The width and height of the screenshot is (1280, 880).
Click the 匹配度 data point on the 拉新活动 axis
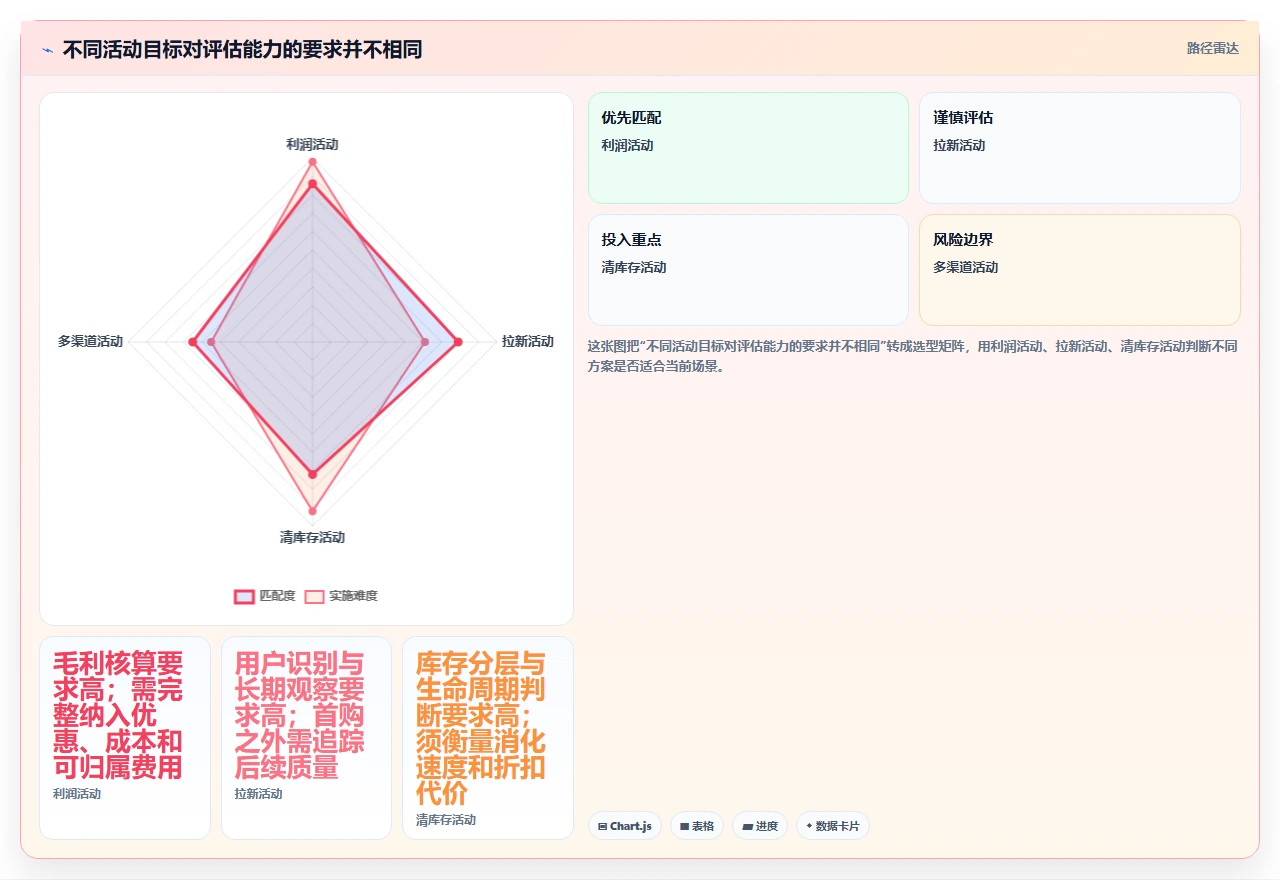[458, 342]
